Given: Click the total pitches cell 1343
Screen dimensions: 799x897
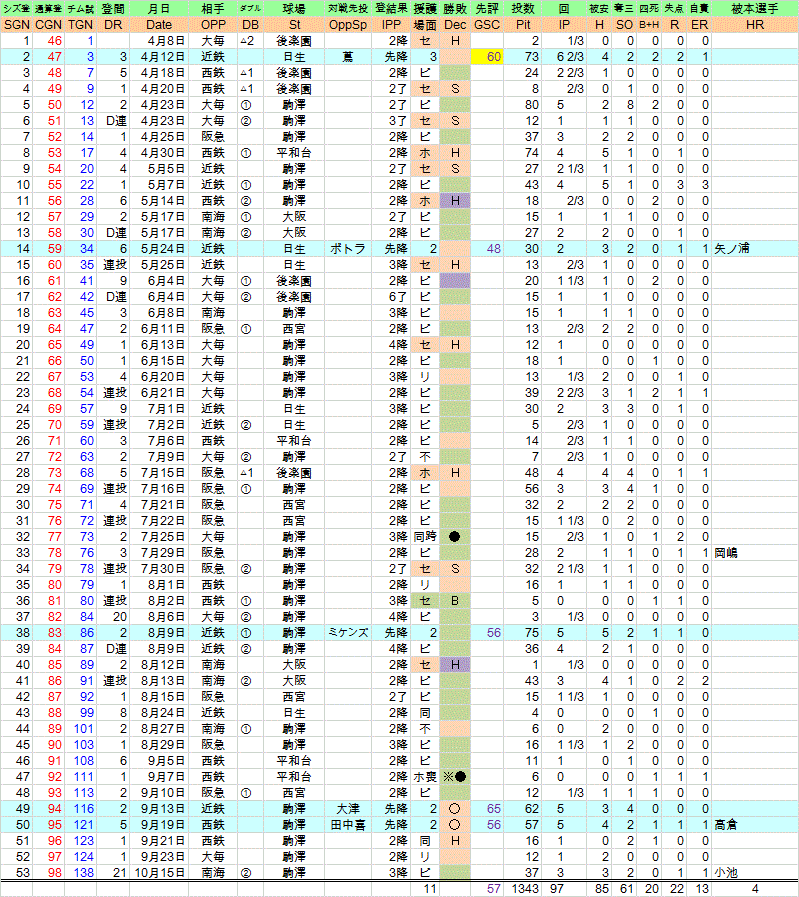Looking at the screenshot, I should (523, 888).
